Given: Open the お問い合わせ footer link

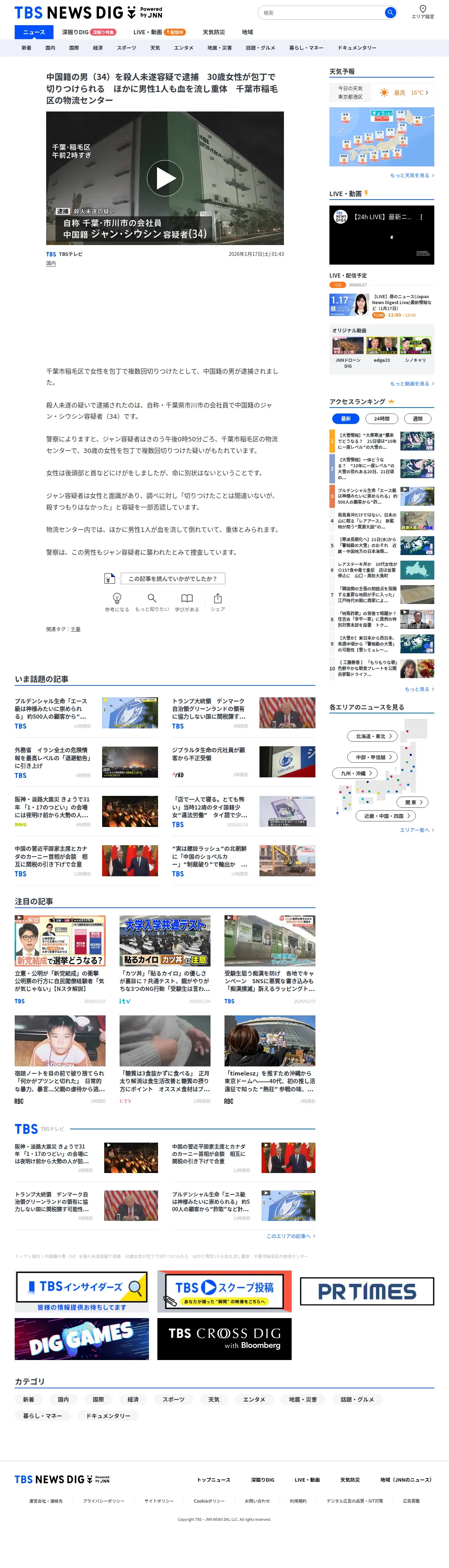Looking at the screenshot, I should pyautogui.click(x=257, y=1501).
